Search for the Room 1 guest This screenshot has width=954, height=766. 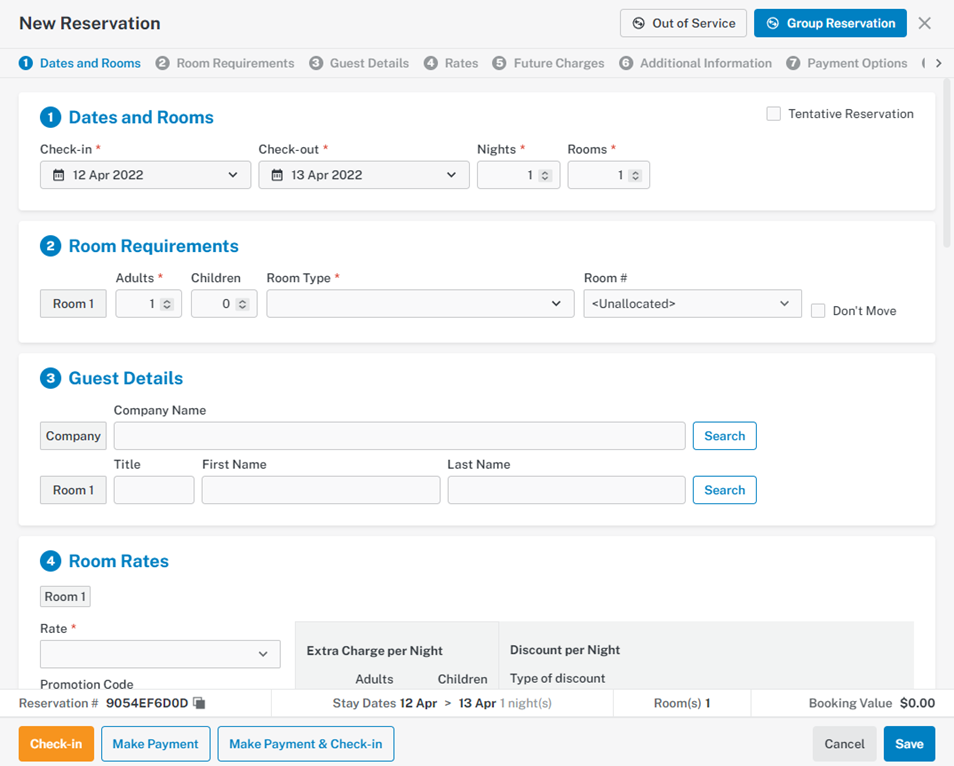[x=724, y=490]
